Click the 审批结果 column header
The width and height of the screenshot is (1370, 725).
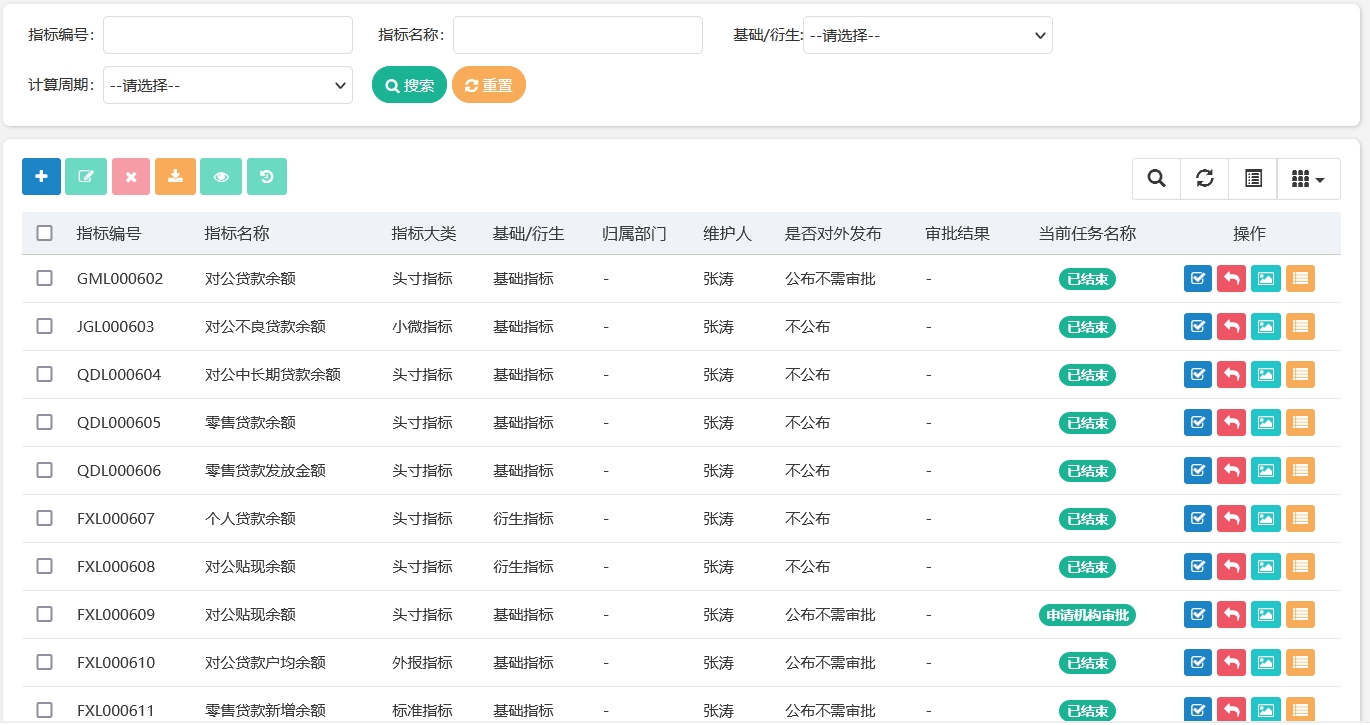[958, 234]
